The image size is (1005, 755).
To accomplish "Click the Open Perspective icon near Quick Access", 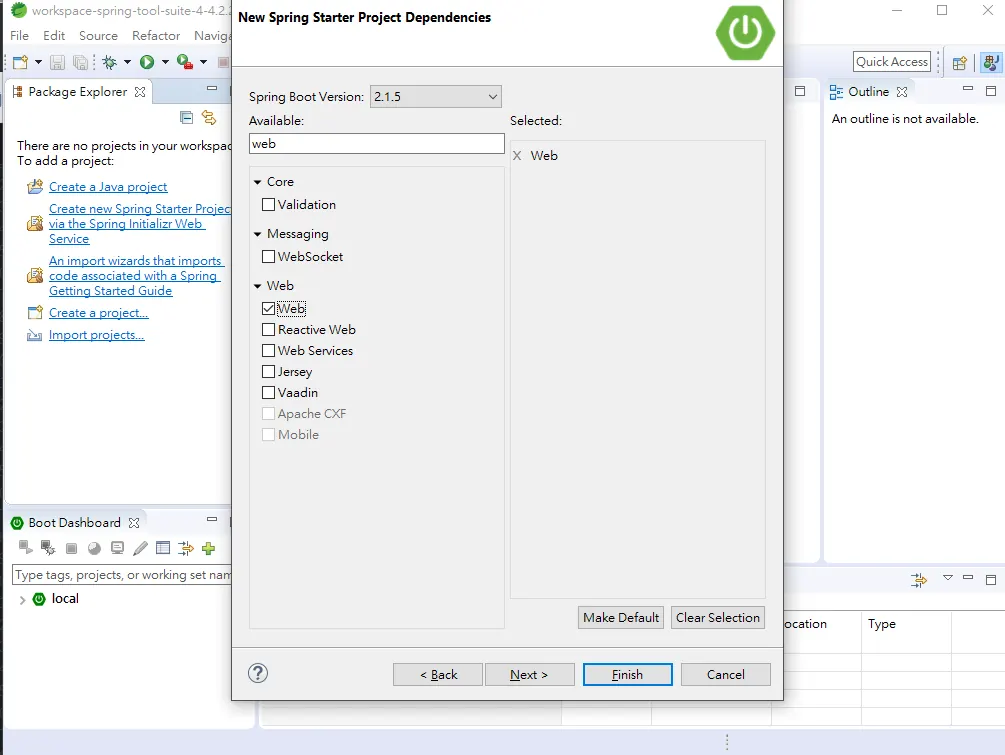I will pyautogui.click(x=959, y=63).
